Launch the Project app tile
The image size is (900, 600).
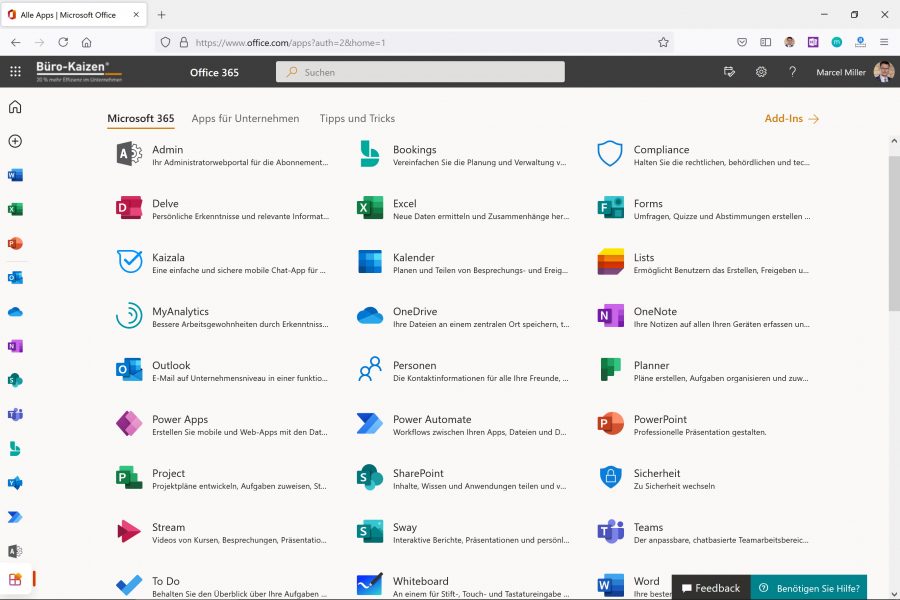click(x=224, y=478)
